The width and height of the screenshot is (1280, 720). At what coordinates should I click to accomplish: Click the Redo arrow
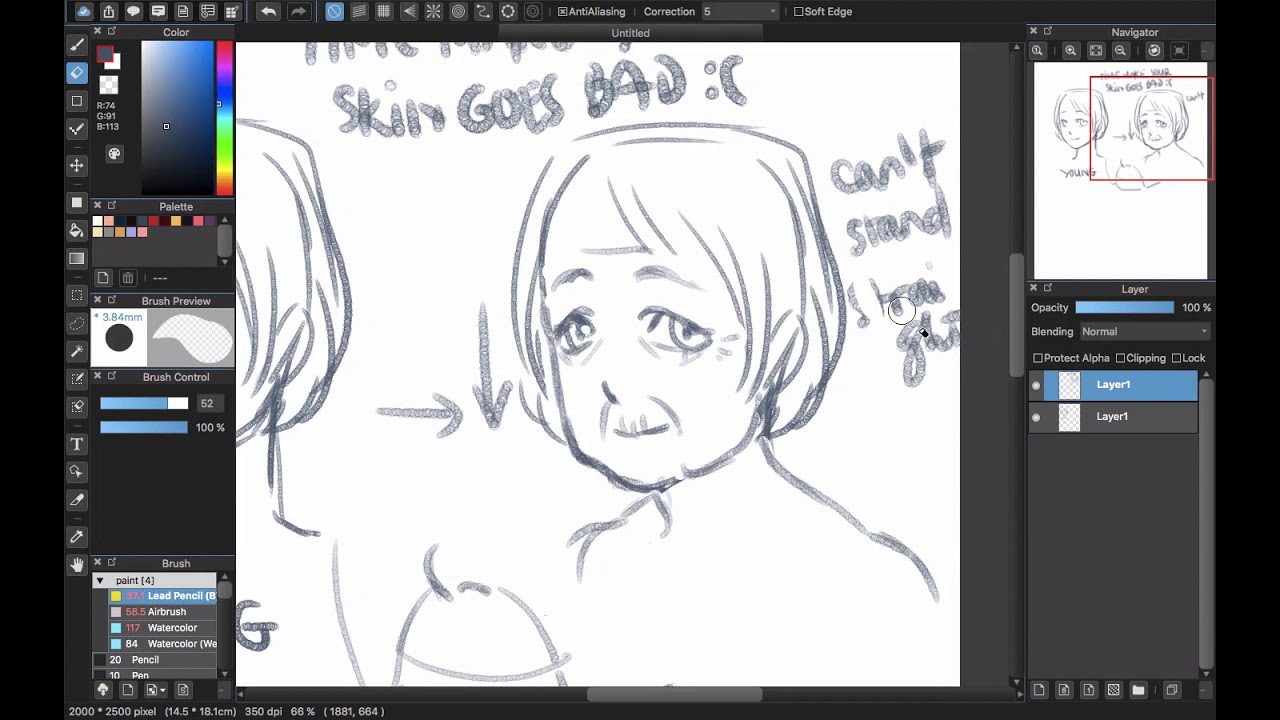(x=298, y=11)
